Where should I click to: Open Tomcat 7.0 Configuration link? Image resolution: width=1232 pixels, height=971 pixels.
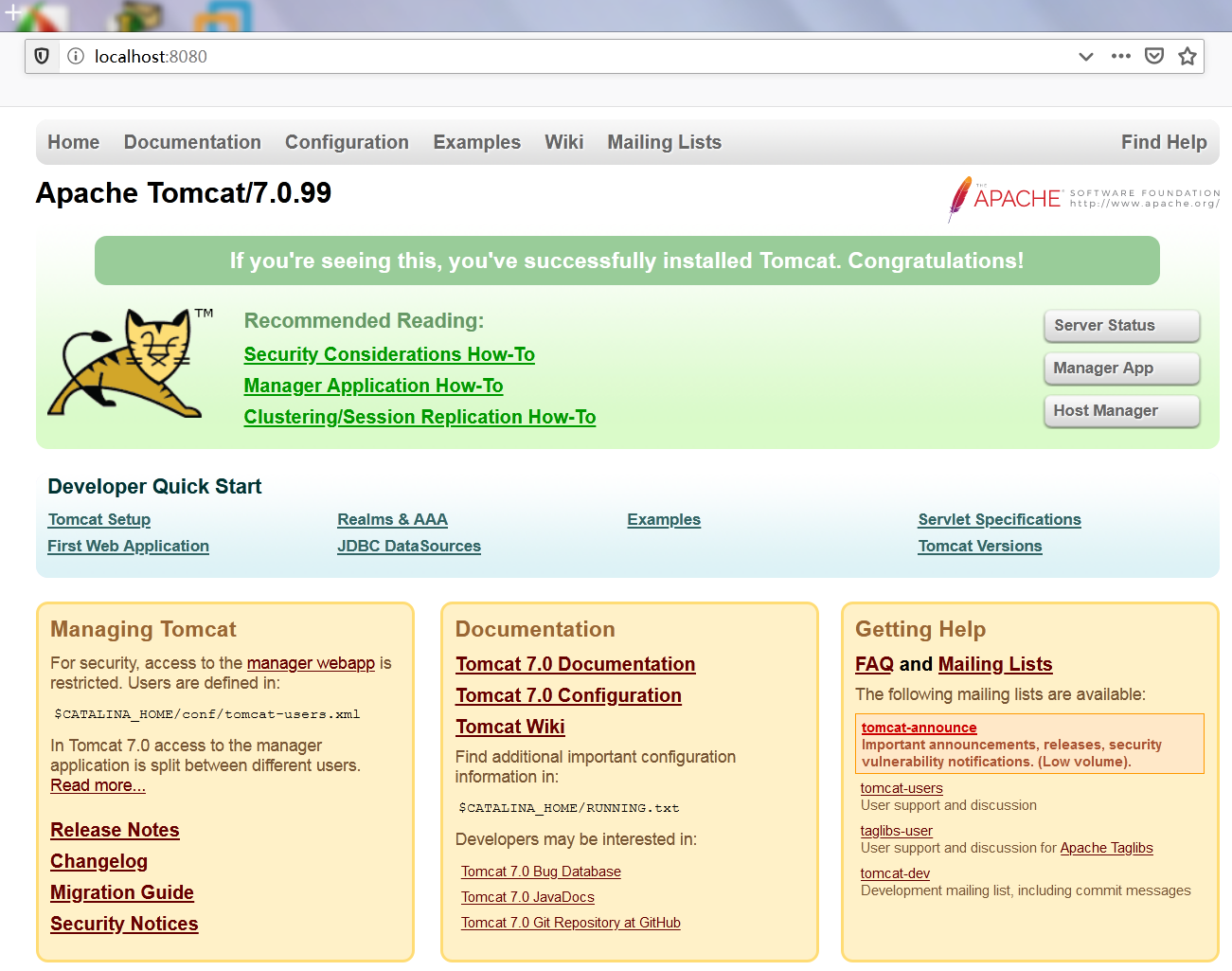[568, 695]
